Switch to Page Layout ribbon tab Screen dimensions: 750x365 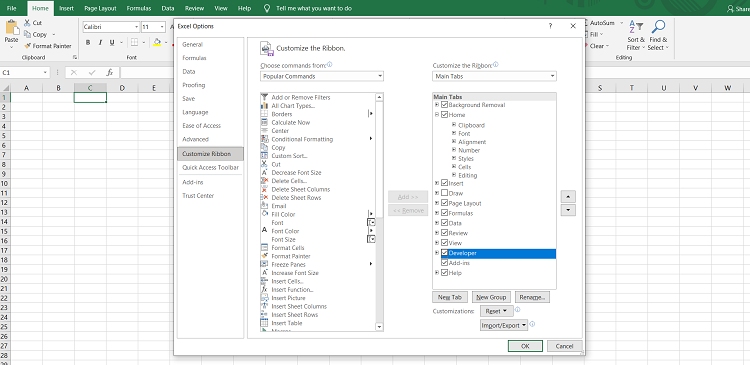pos(100,8)
